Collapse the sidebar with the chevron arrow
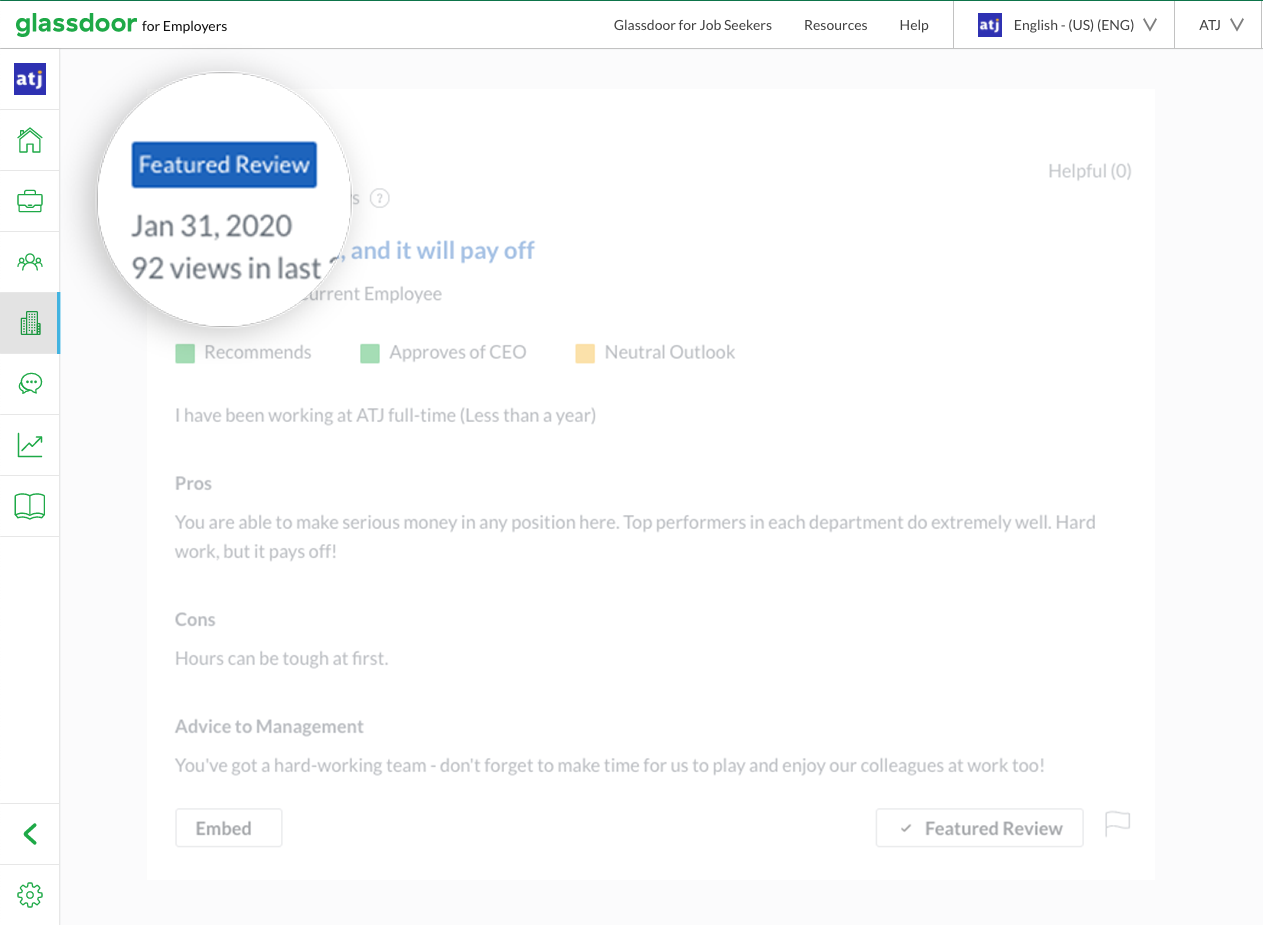The width and height of the screenshot is (1263, 925). pyautogui.click(x=30, y=833)
